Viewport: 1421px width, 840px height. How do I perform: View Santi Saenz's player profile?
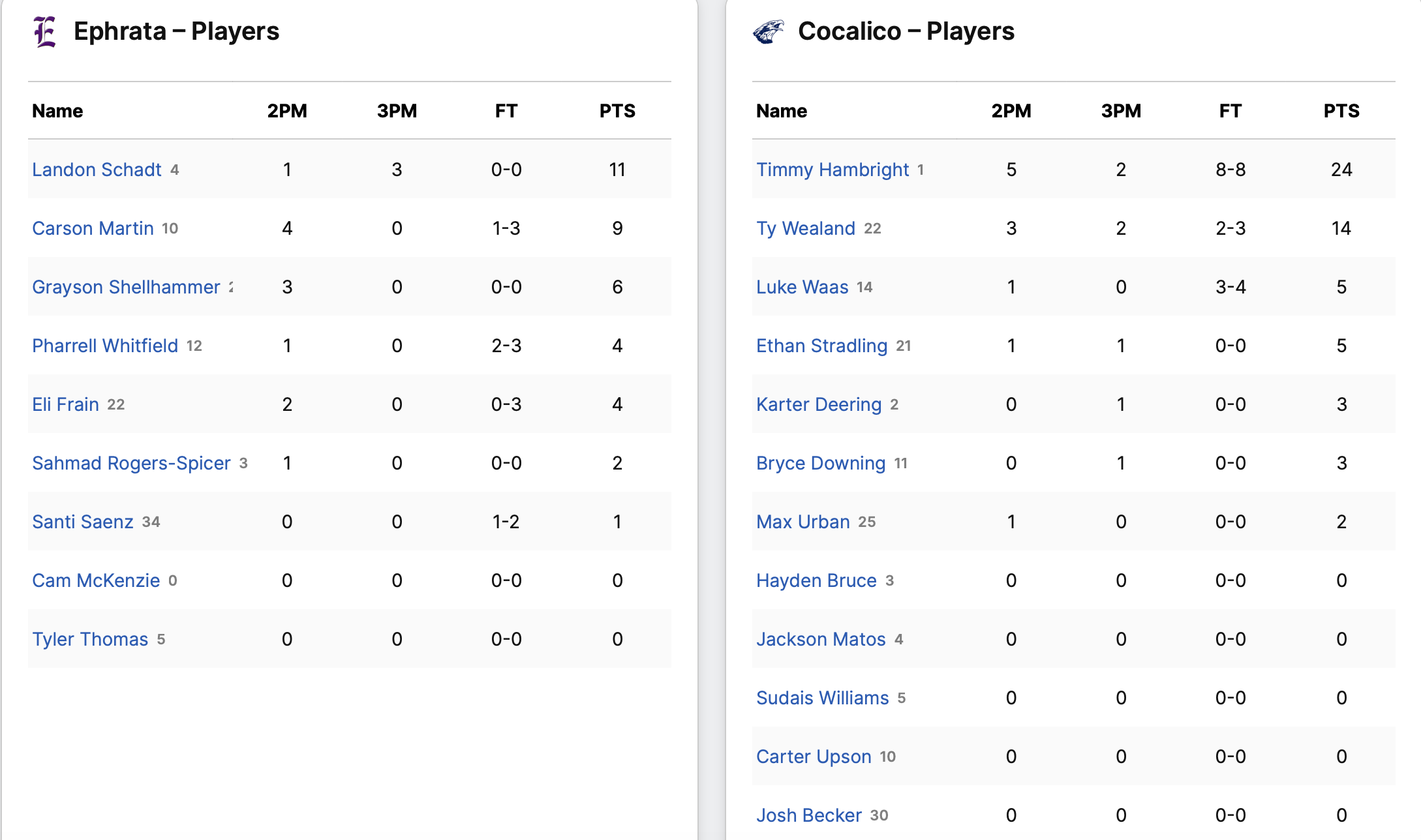point(83,522)
